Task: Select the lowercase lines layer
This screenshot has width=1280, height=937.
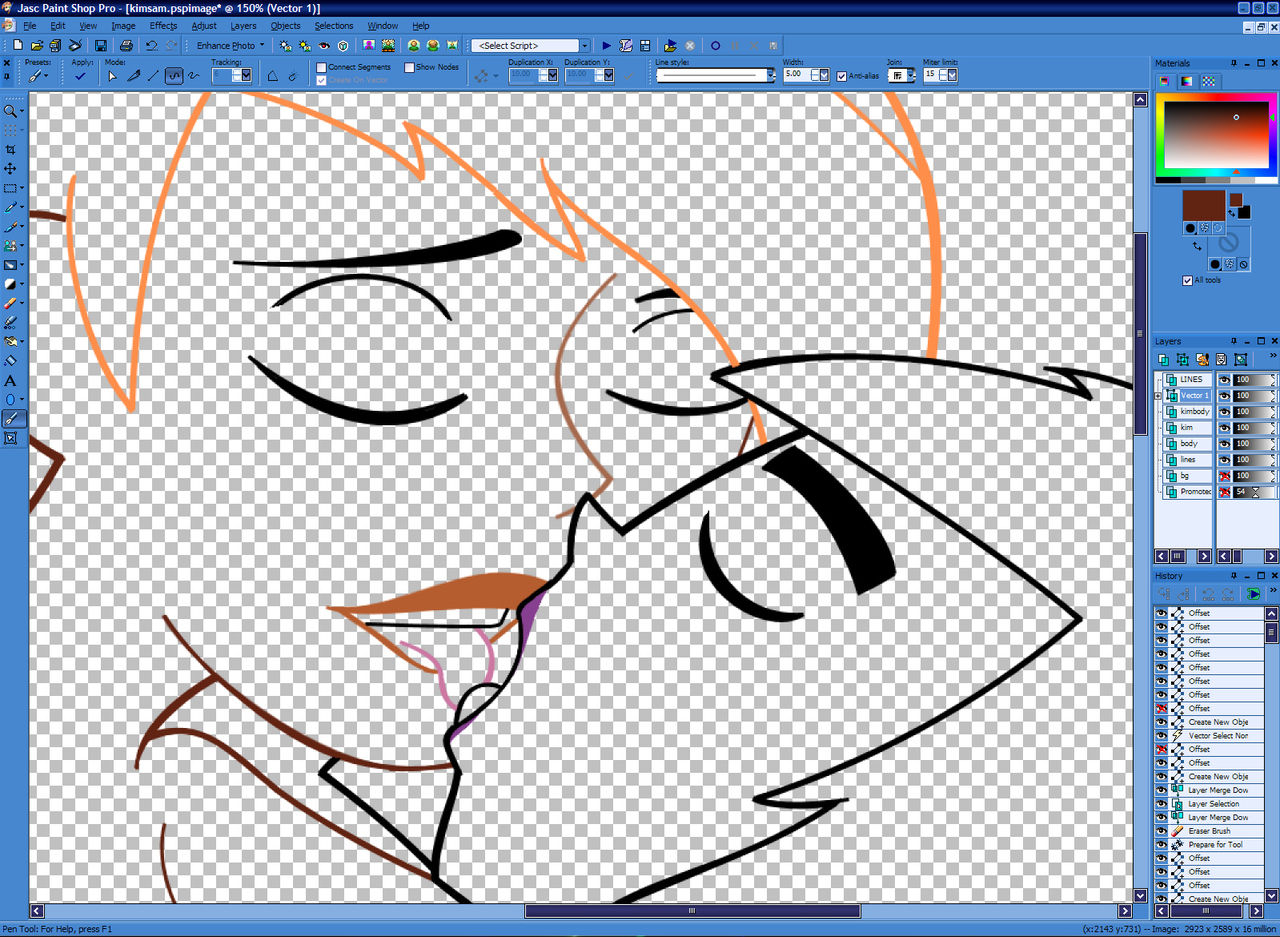Action: (x=1187, y=460)
